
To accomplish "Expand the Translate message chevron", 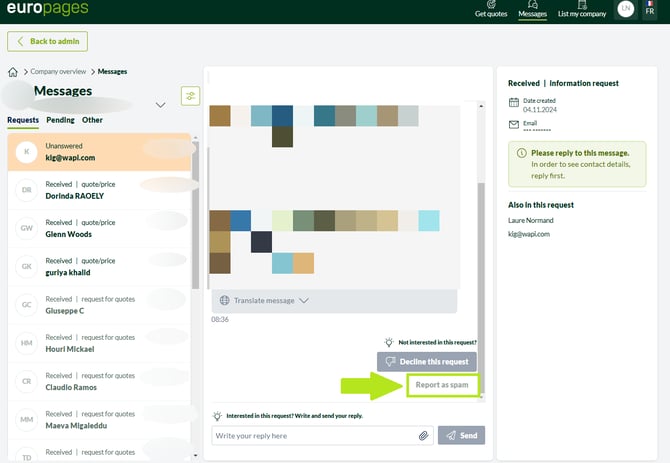I will tap(304, 300).
